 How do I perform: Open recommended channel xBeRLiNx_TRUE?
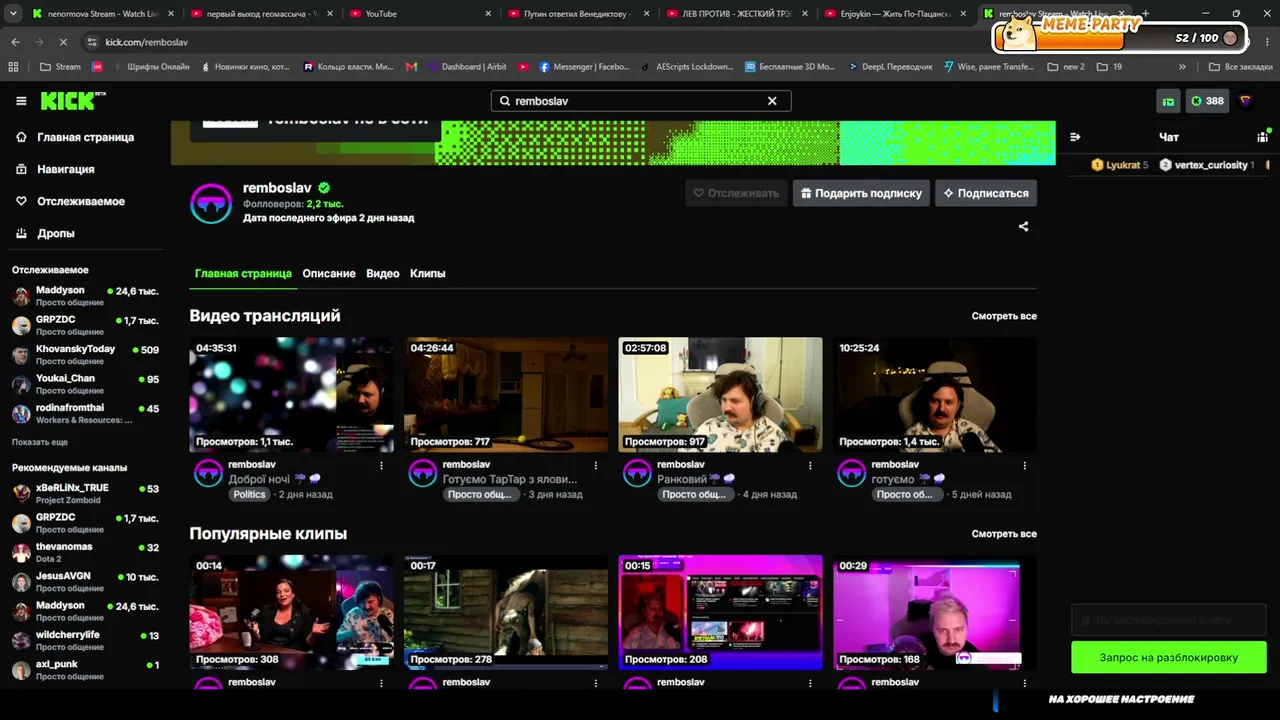pos(86,493)
